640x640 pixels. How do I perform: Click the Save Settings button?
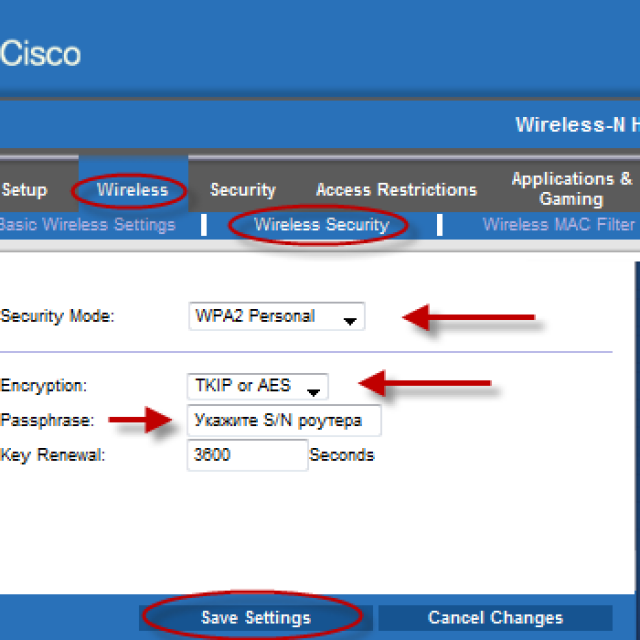pyautogui.click(x=256, y=618)
